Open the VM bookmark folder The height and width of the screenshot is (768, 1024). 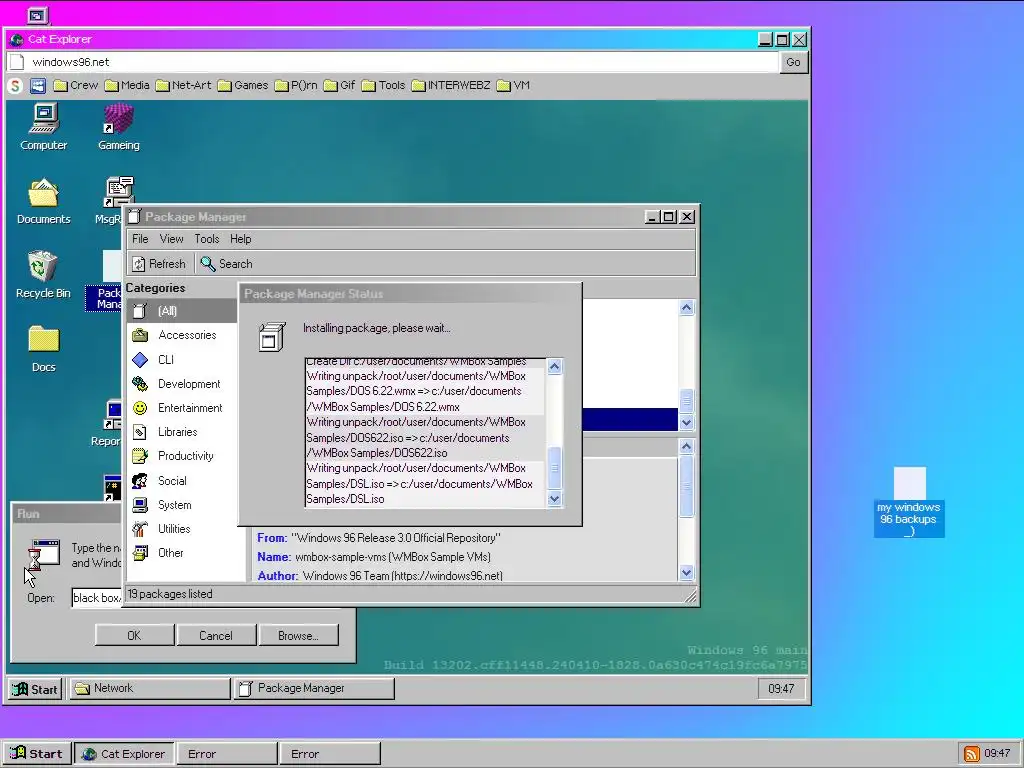click(513, 86)
